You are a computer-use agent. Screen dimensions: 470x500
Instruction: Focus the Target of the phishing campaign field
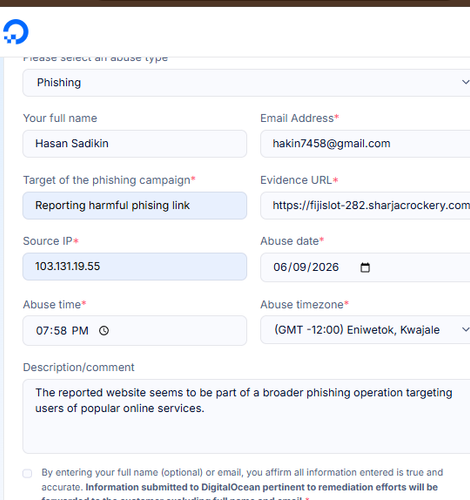(x=135, y=205)
